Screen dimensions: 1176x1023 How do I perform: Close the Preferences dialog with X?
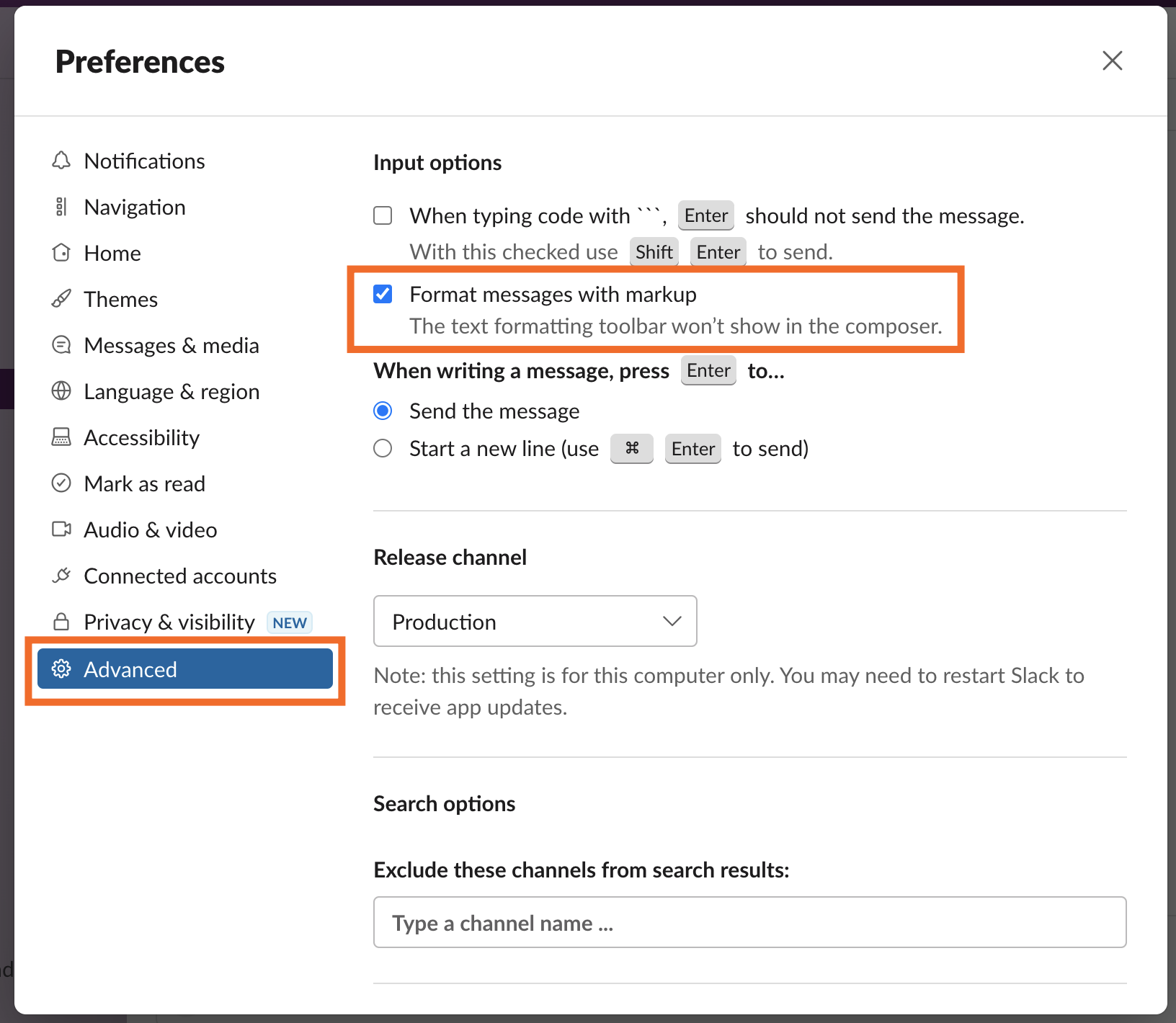tap(1113, 61)
